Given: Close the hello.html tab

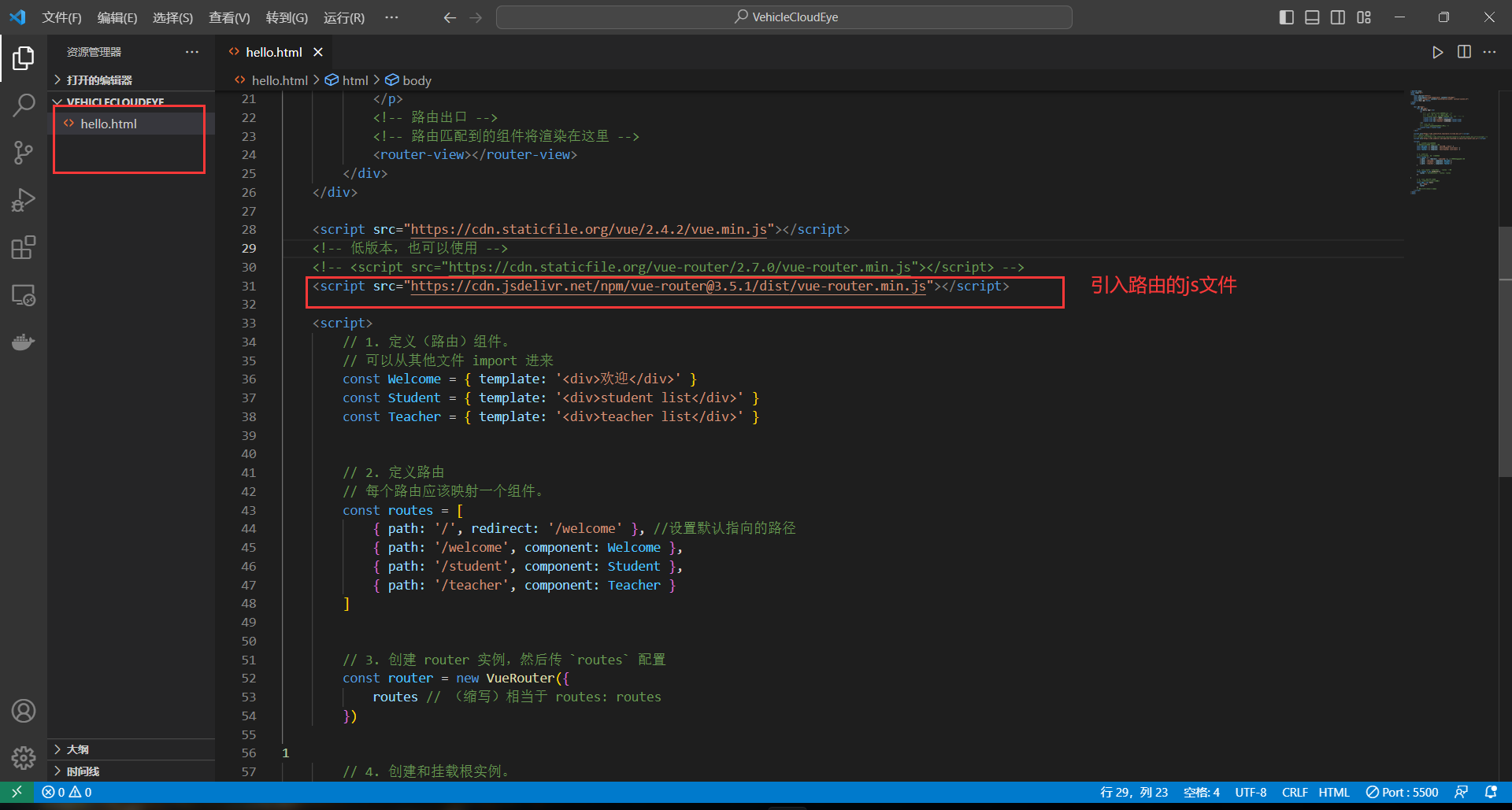Looking at the screenshot, I should point(318,52).
